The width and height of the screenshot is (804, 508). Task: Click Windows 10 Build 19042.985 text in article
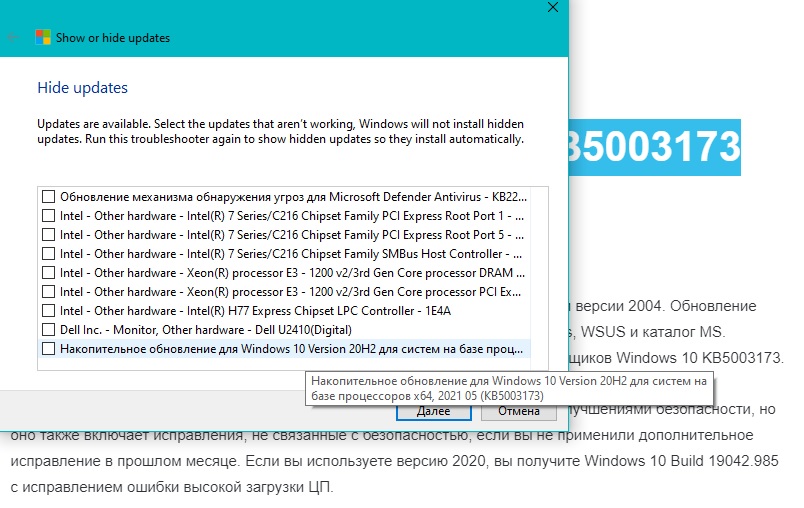pos(681,461)
